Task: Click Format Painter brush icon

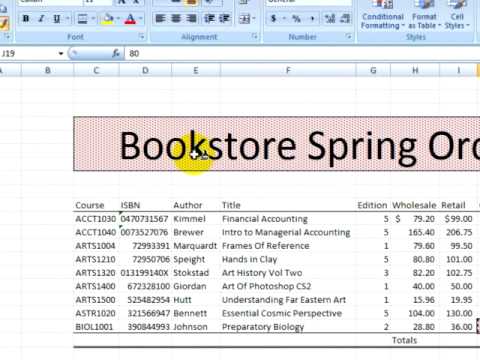Action: [x=4, y=24]
